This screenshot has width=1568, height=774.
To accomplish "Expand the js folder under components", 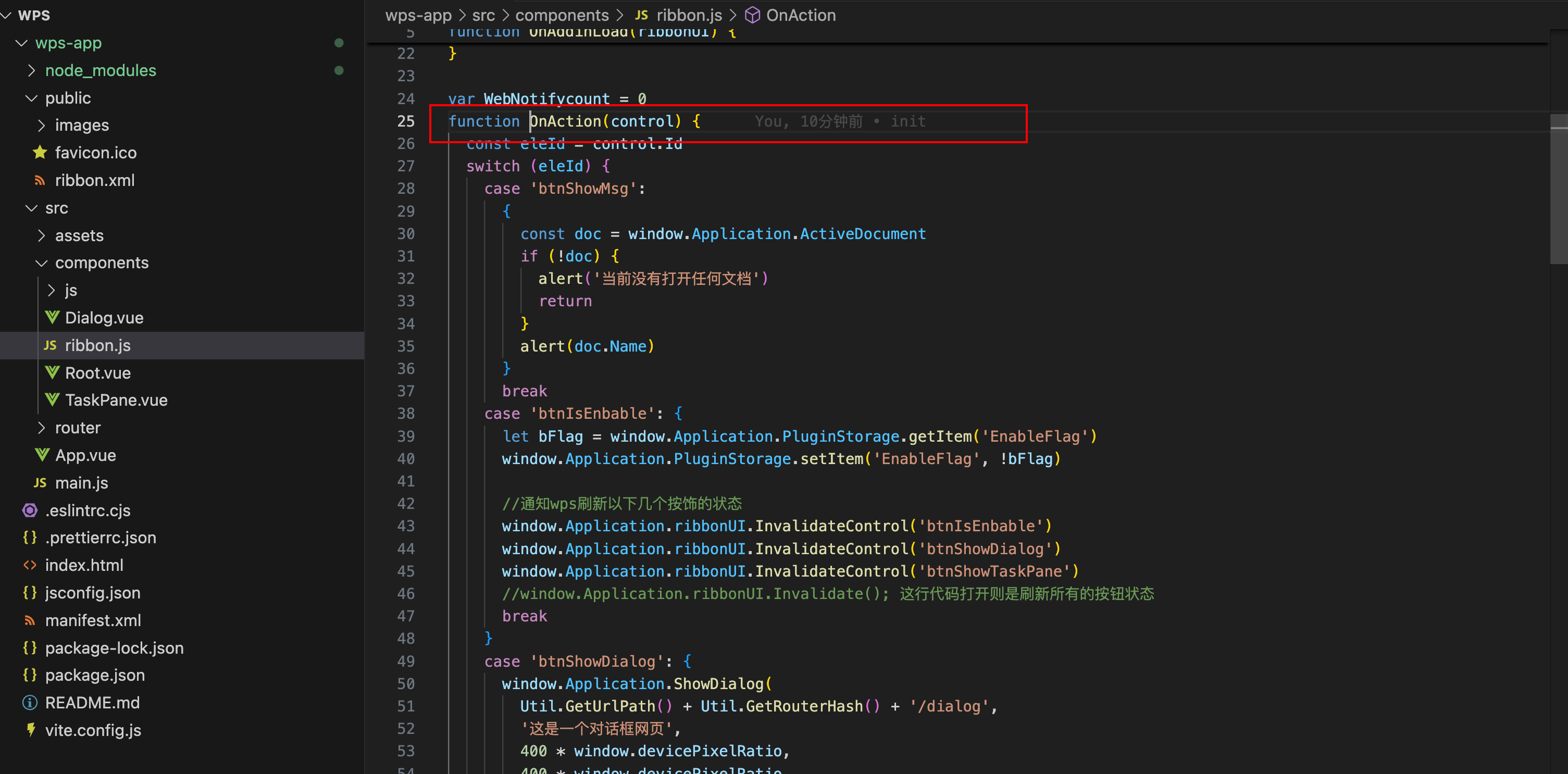I will click(52, 290).
